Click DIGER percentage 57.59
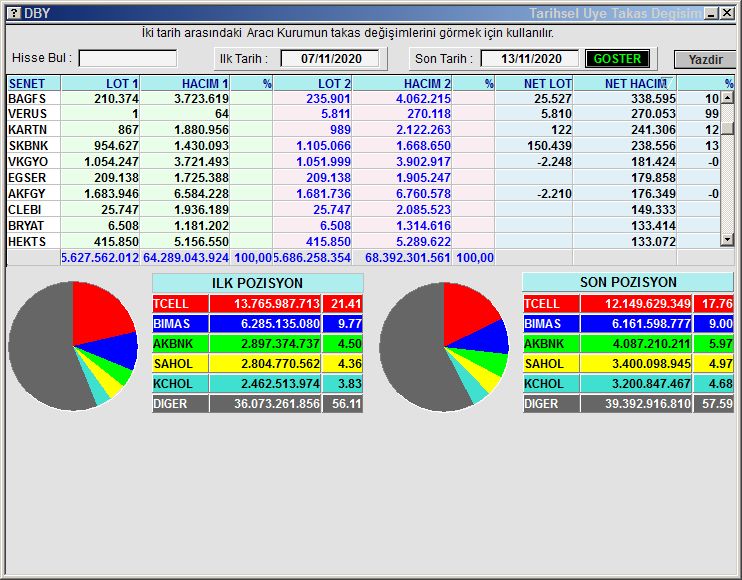Screen dimensions: 742x580 (717, 404)
